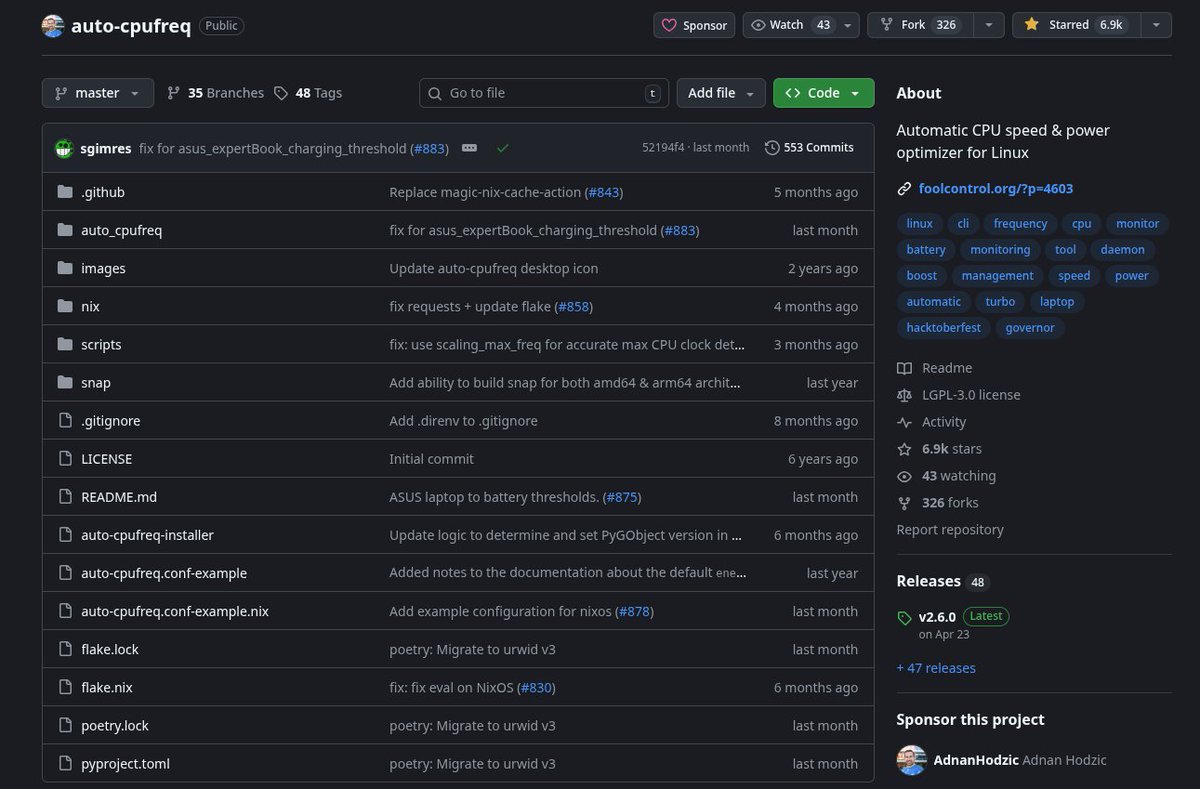
Task: Click the README.md file icon
Action: 65,497
